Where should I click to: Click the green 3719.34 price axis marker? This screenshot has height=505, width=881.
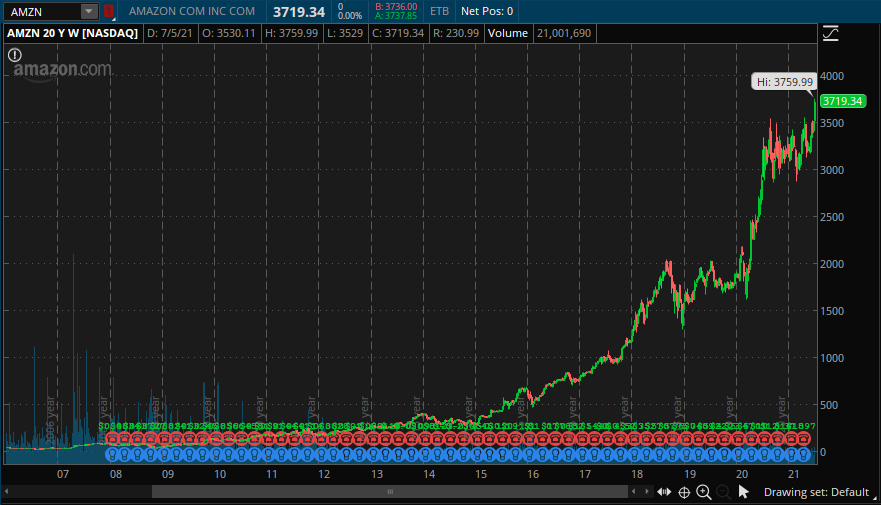point(842,101)
